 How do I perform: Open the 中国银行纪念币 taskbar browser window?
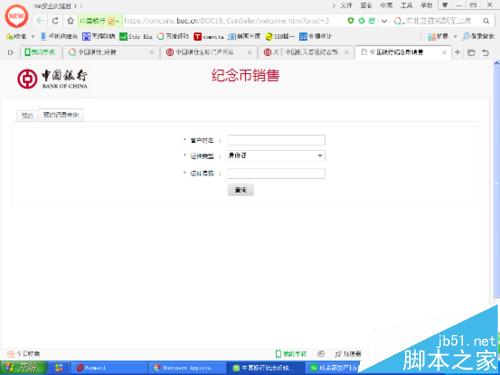(266, 368)
